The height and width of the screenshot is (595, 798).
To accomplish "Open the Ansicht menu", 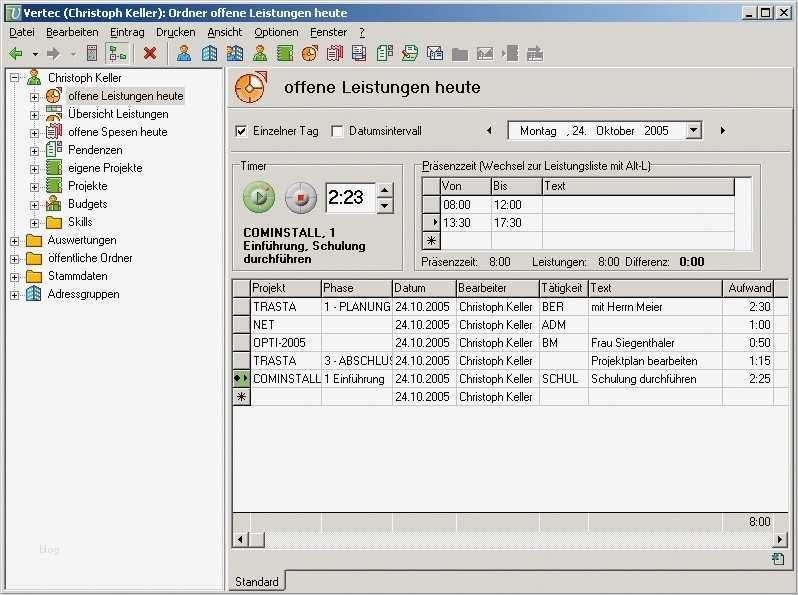I will [225, 32].
